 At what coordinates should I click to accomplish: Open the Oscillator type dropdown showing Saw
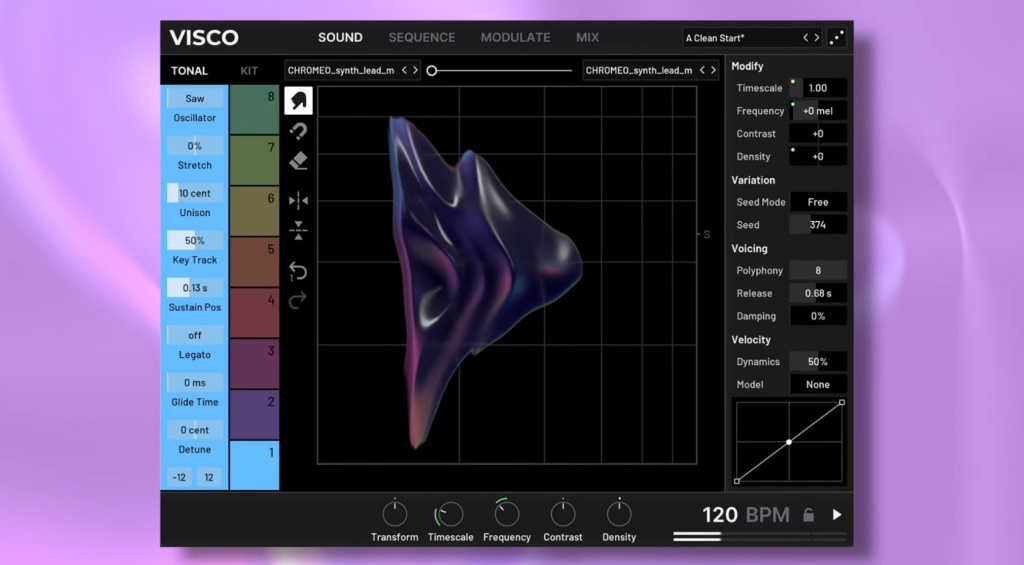(195, 99)
